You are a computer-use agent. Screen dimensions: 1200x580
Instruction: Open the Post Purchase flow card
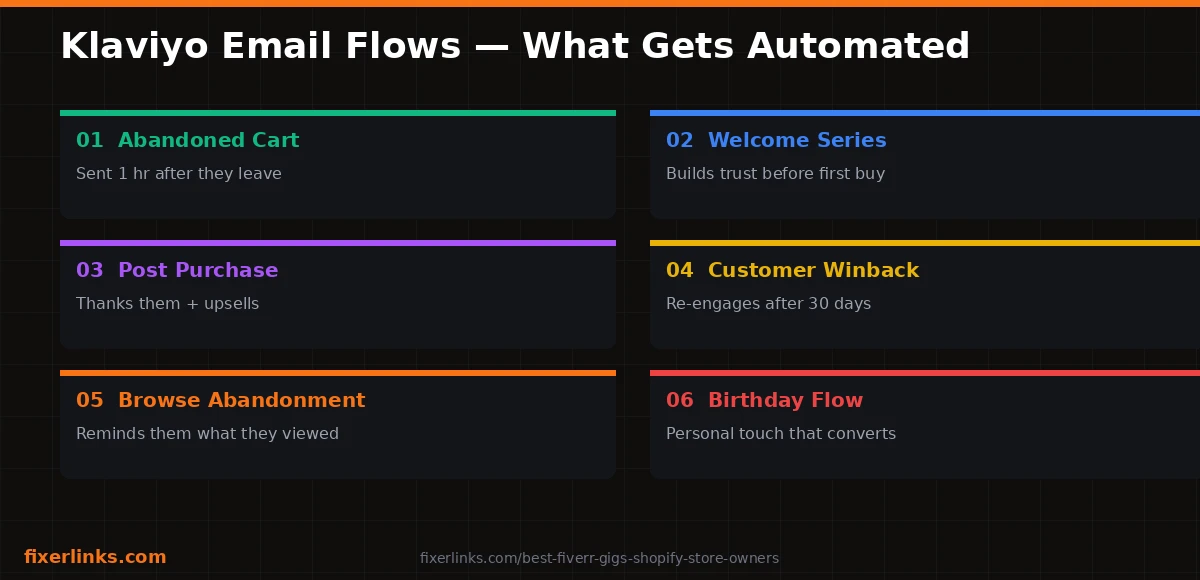pyautogui.click(x=338, y=294)
